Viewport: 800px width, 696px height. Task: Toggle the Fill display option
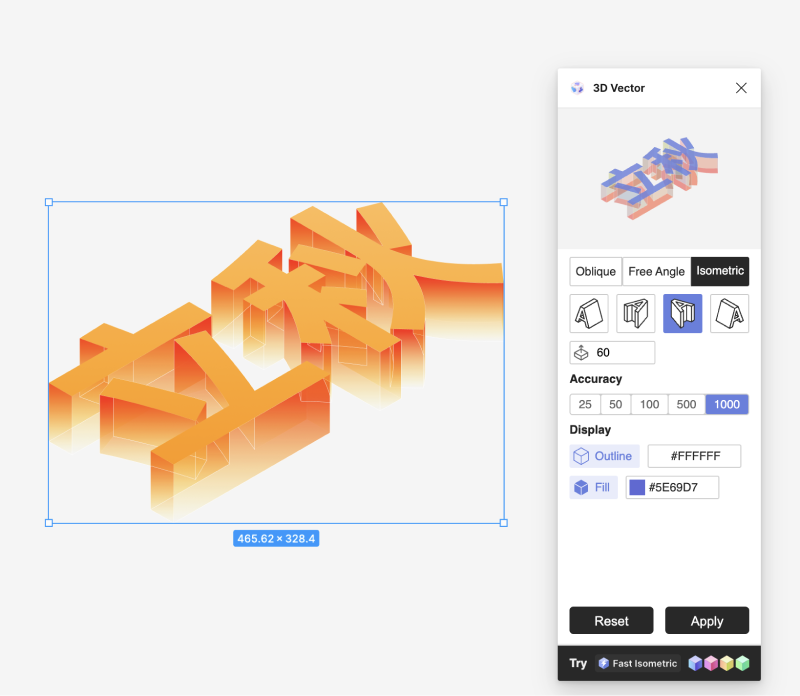pos(593,487)
